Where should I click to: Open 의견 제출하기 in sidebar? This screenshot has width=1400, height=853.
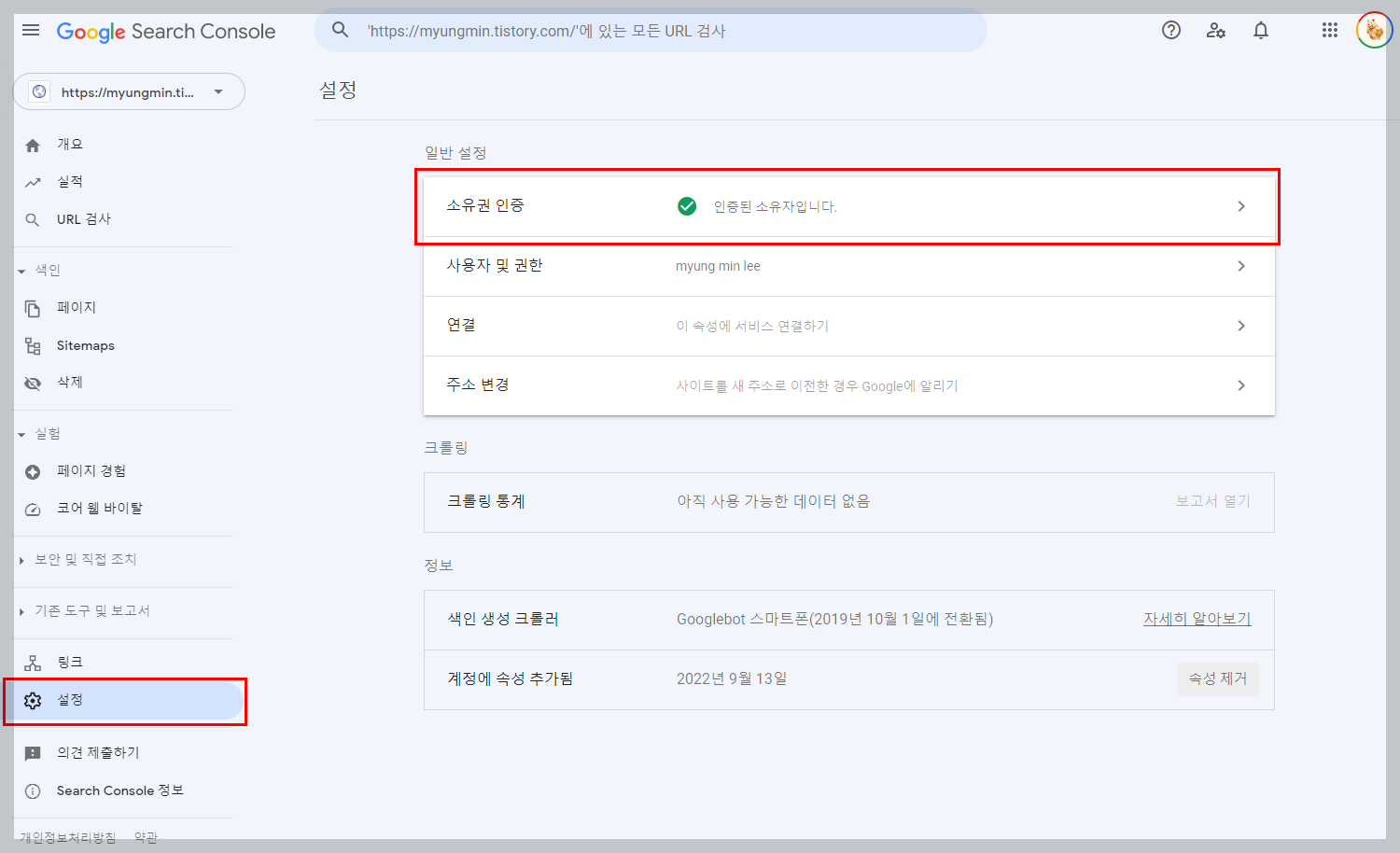coord(98,752)
